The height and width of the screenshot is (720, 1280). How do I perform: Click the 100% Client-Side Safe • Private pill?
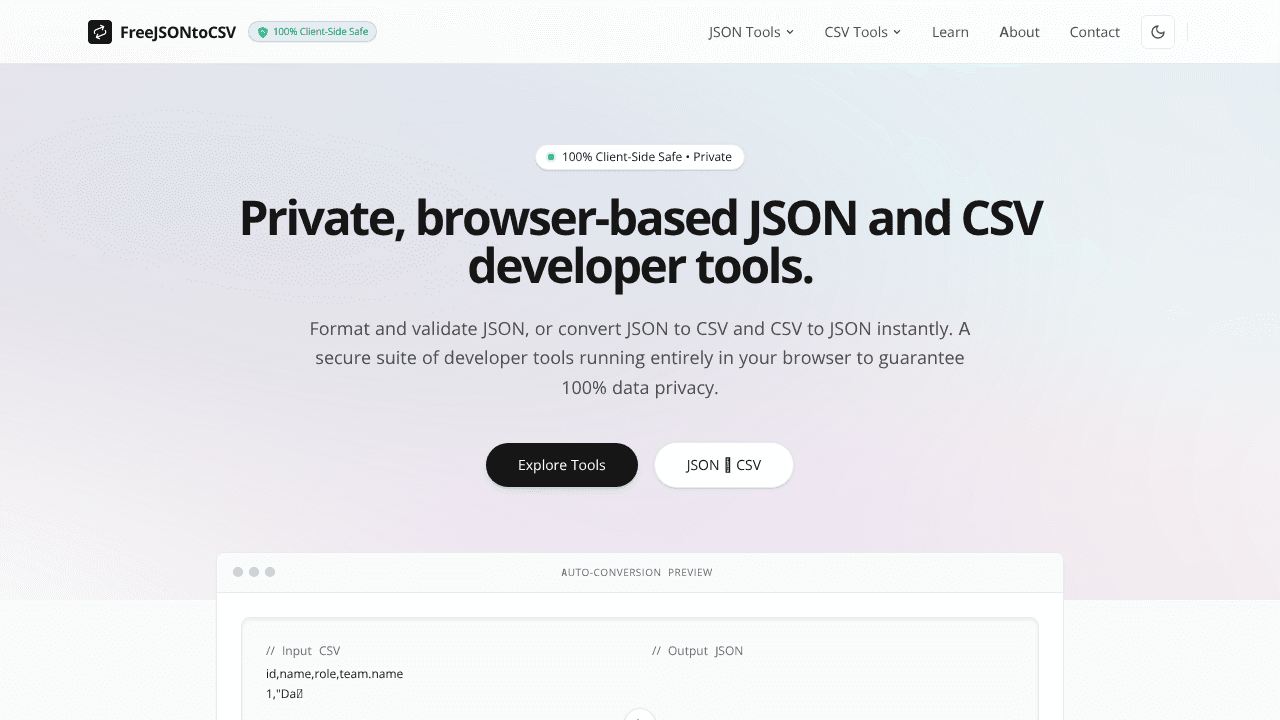(x=640, y=157)
